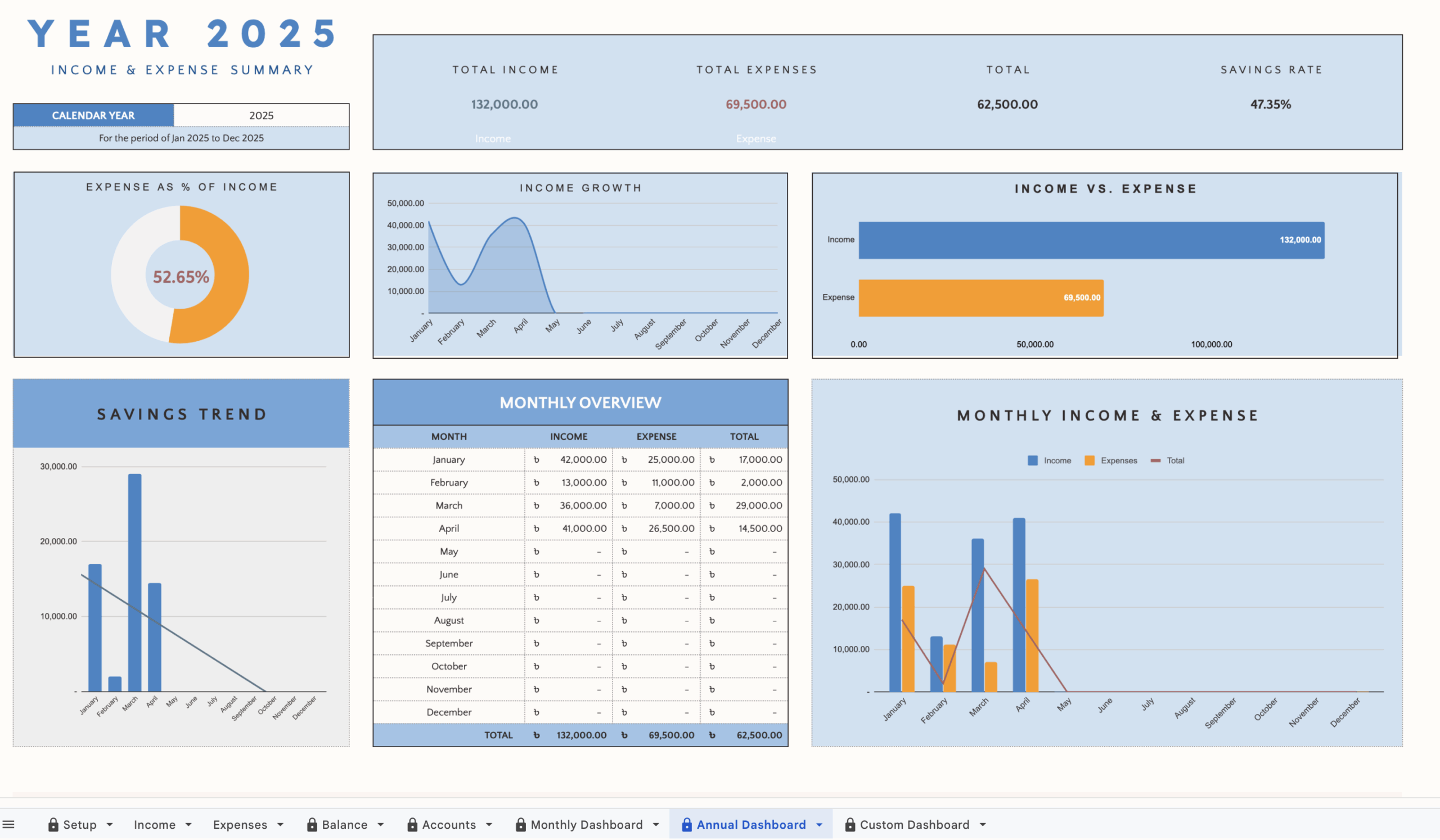Image resolution: width=1440 pixels, height=840 pixels.
Task: Switch to the Expenses sheet tab
Action: tap(240, 825)
